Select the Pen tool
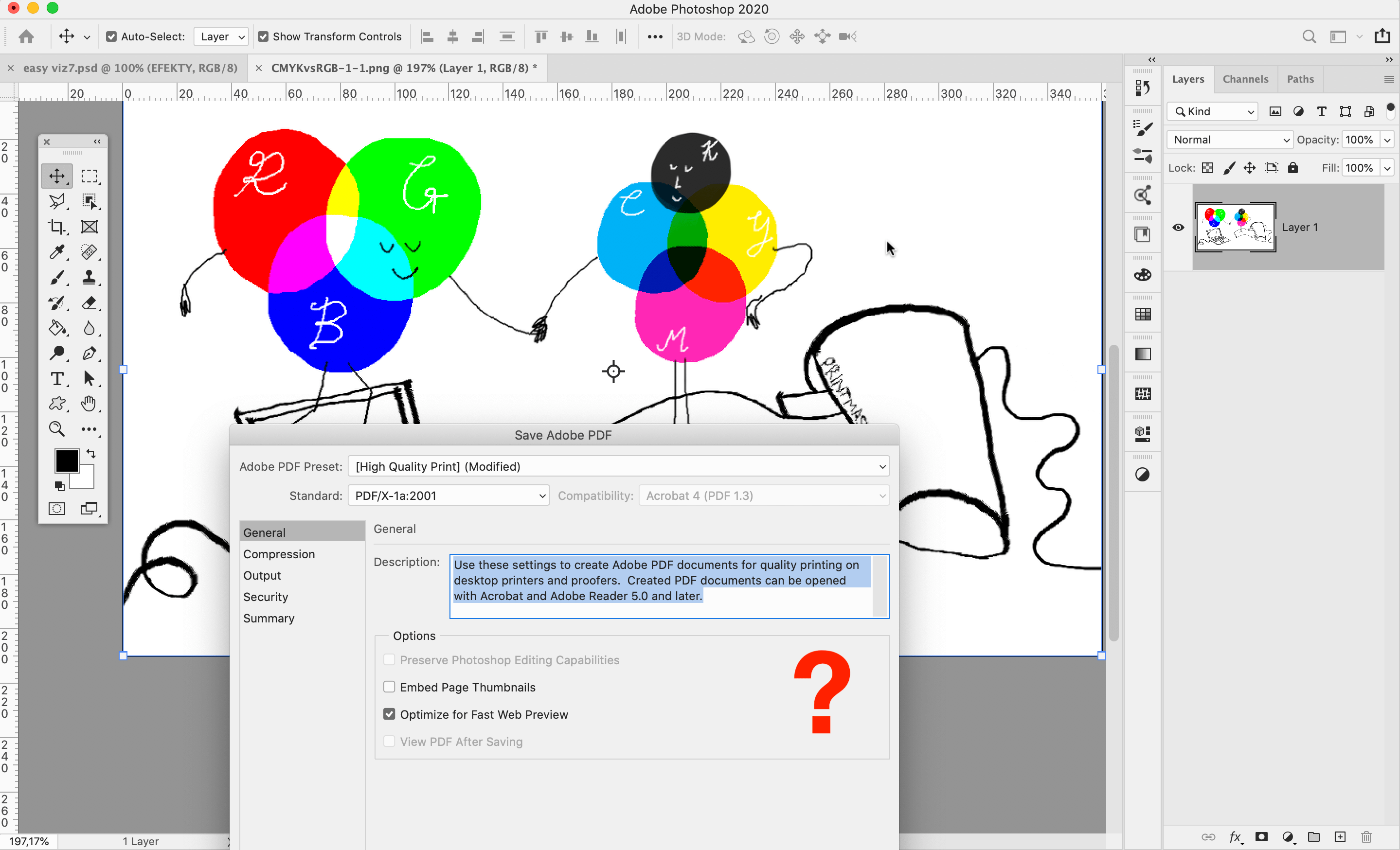This screenshot has height=850, width=1400. tap(89, 353)
